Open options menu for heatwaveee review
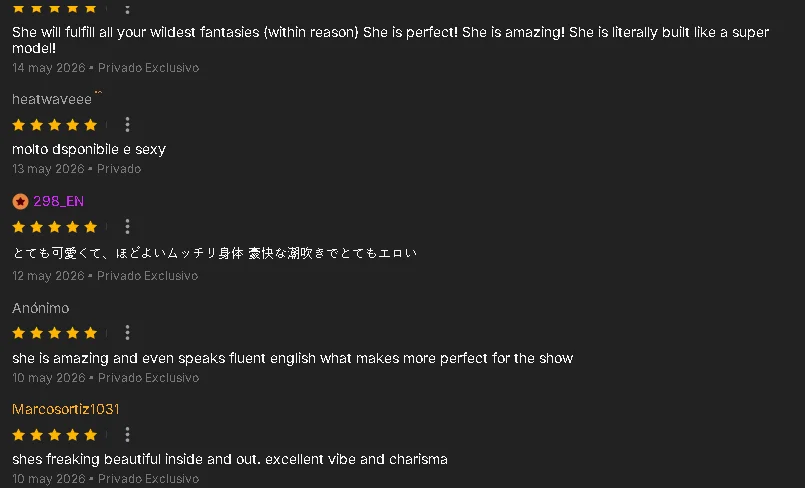This screenshot has height=488, width=805. [127, 124]
